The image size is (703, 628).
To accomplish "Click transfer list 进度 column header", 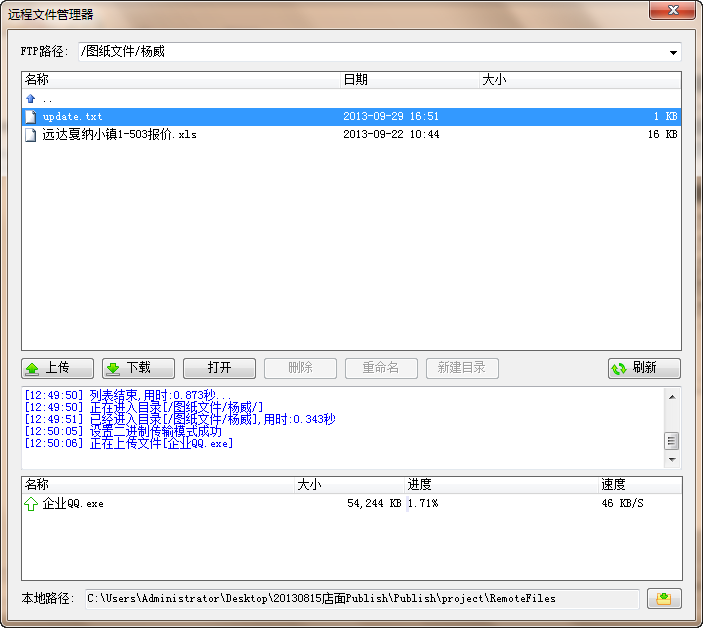I will 502,485.
